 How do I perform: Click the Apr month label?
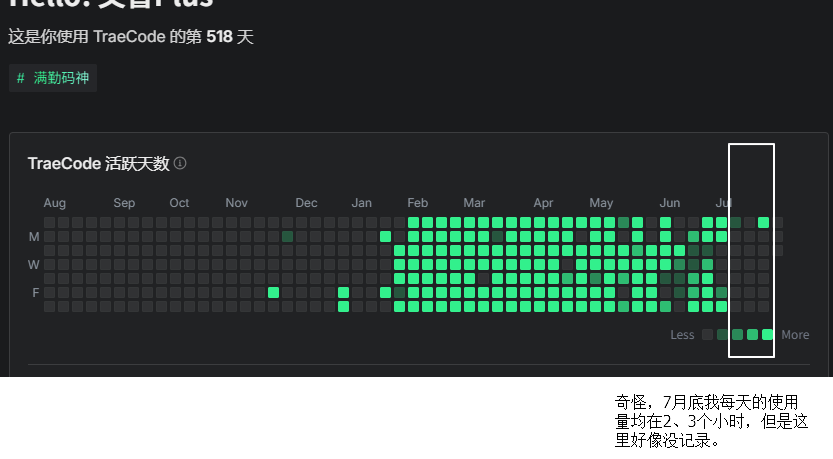(x=543, y=203)
